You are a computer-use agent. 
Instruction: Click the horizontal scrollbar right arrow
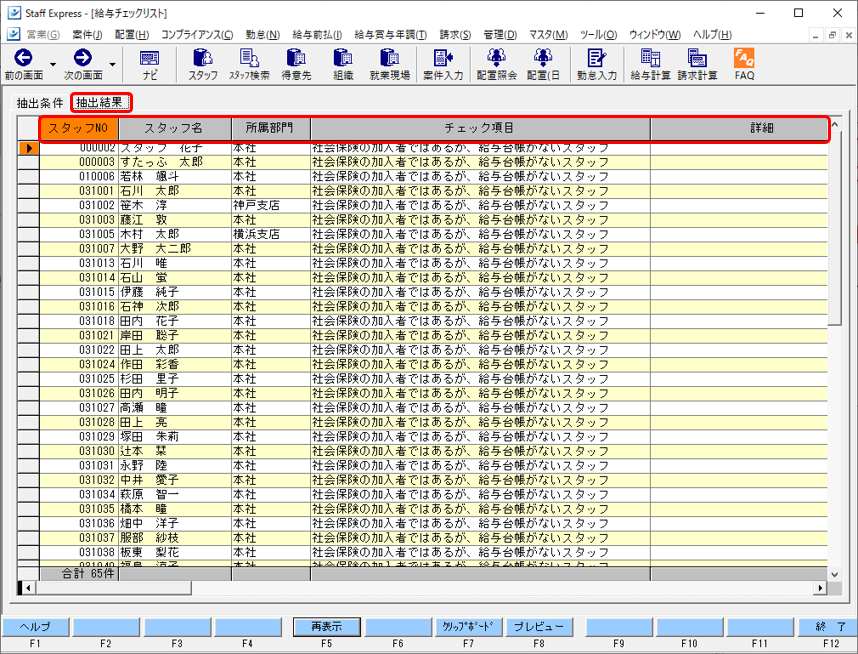pos(820,588)
